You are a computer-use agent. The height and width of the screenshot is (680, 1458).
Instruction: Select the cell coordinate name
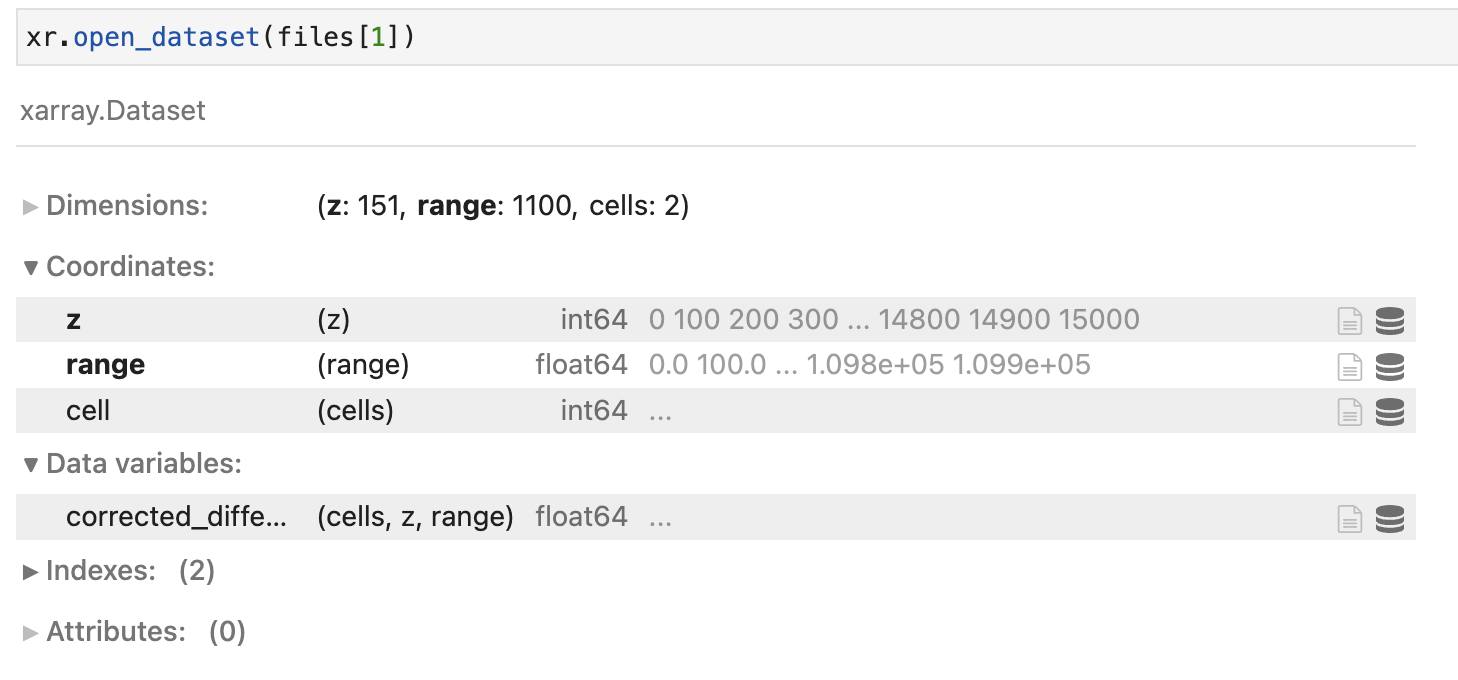[88, 411]
